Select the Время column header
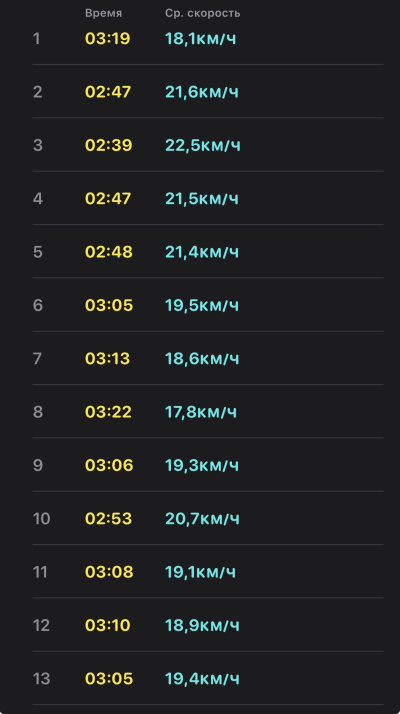Image resolution: width=400 pixels, height=714 pixels. 103,14
